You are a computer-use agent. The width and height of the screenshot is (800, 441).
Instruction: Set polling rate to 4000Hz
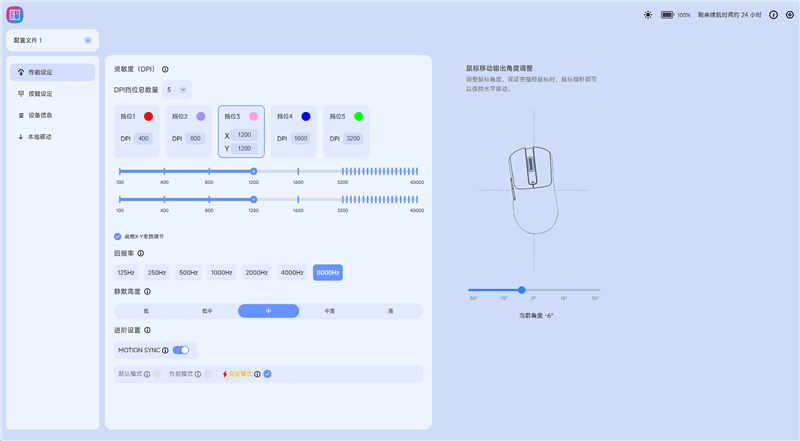tap(292, 273)
